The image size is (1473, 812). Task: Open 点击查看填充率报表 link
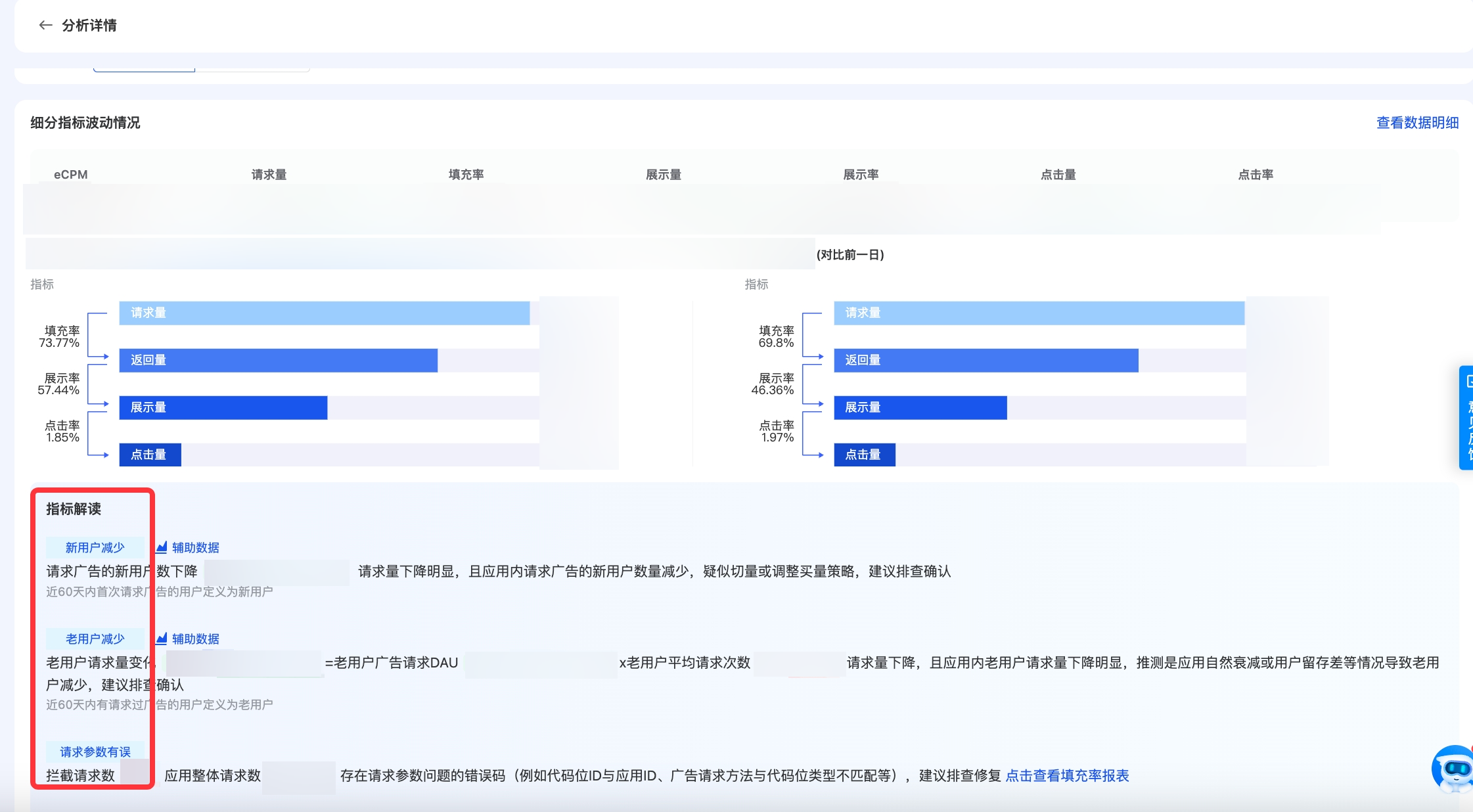coord(1067,776)
